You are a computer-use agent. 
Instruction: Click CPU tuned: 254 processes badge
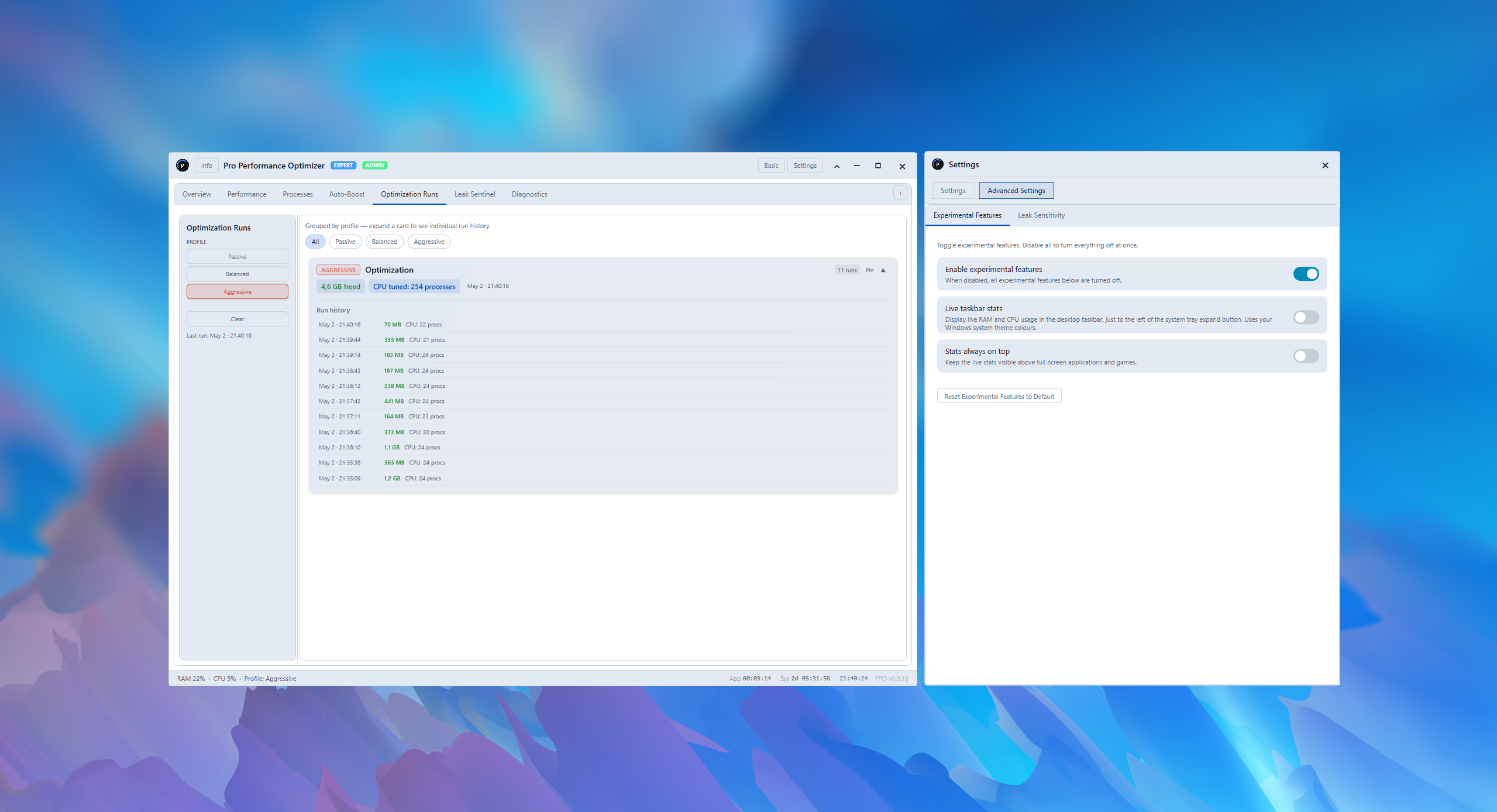pos(414,287)
